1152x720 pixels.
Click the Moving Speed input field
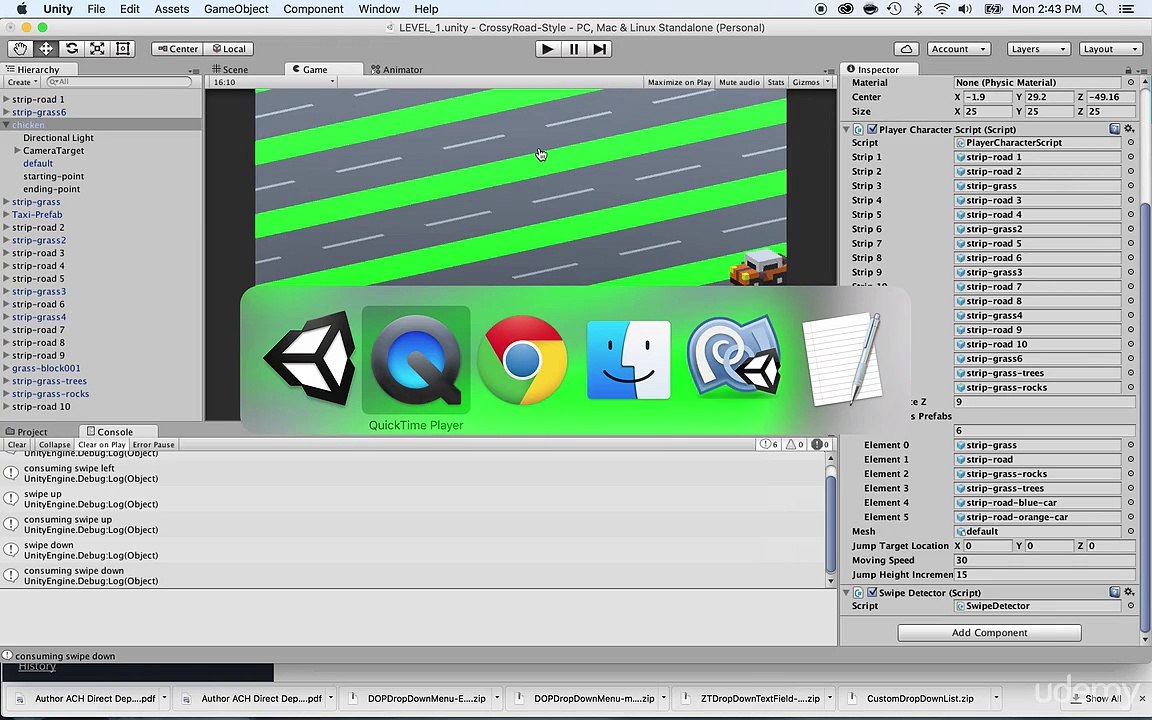tap(1044, 560)
